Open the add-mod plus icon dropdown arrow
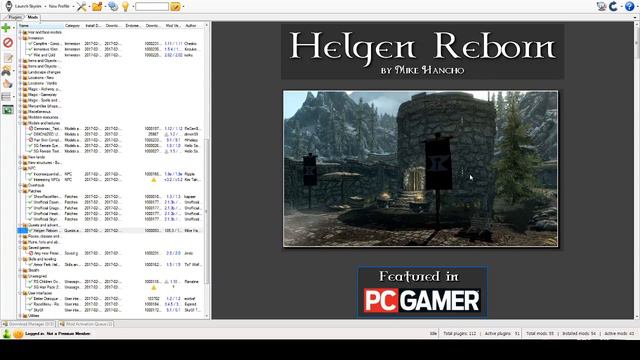This screenshot has width=640, height=360. [x=13, y=28]
